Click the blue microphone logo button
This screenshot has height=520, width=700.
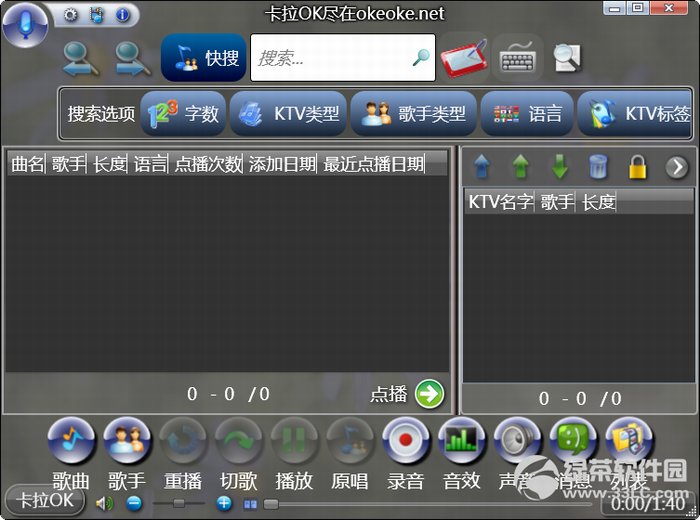coord(25,25)
